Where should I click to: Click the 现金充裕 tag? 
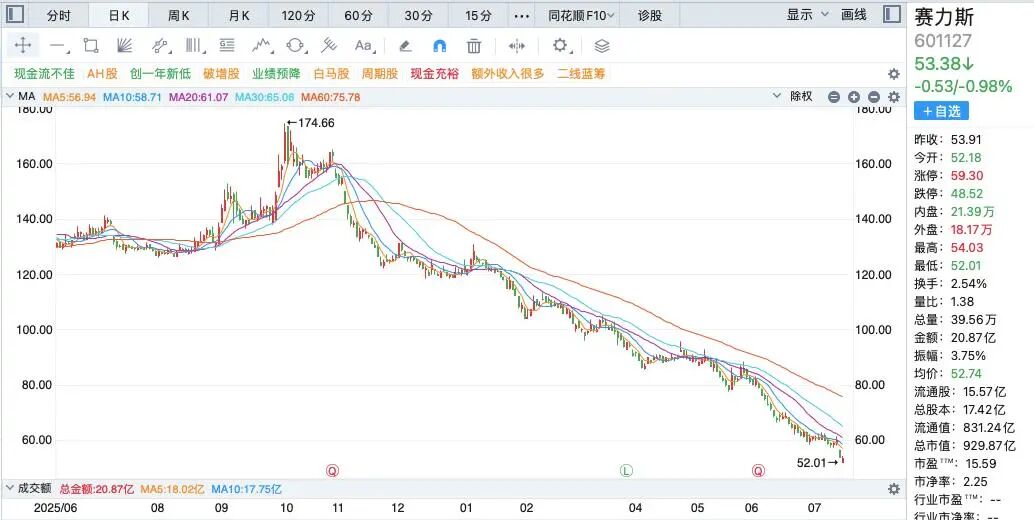435,74
